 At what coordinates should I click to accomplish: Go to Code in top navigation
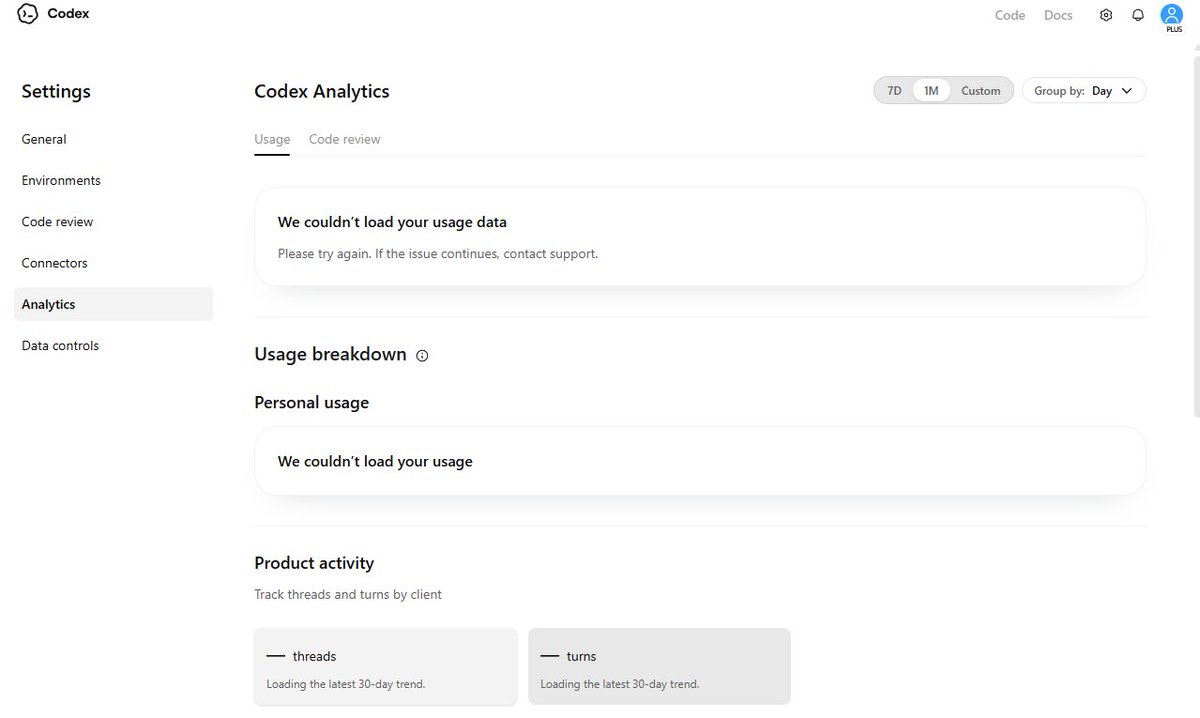click(1010, 15)
